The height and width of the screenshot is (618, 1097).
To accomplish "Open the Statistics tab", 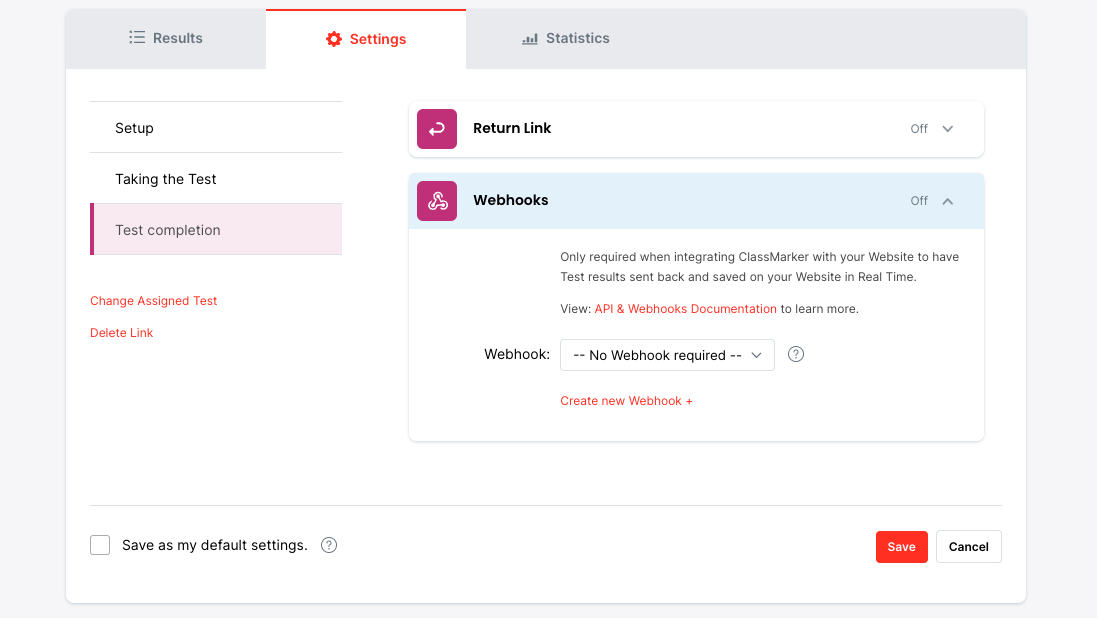I will pyautogui.click(x=566, y=38).
